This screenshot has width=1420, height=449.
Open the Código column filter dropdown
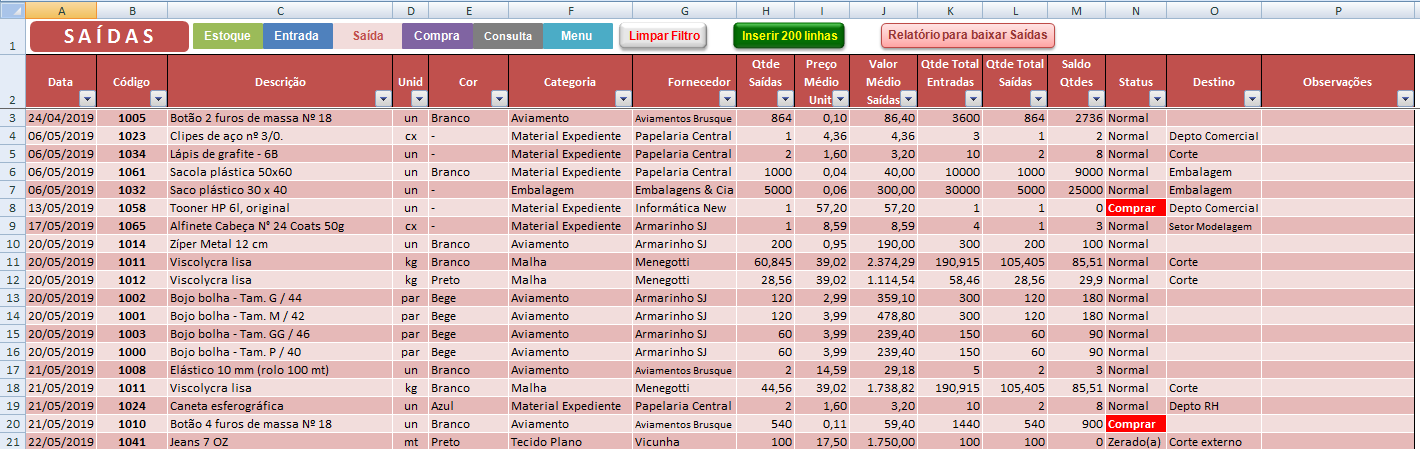[x=157, y=99]
